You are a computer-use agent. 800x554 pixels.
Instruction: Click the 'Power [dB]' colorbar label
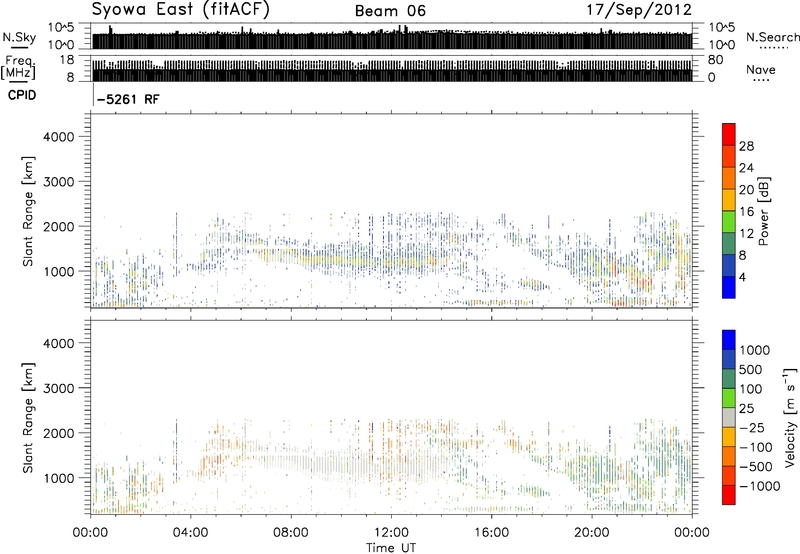[763, 211]
